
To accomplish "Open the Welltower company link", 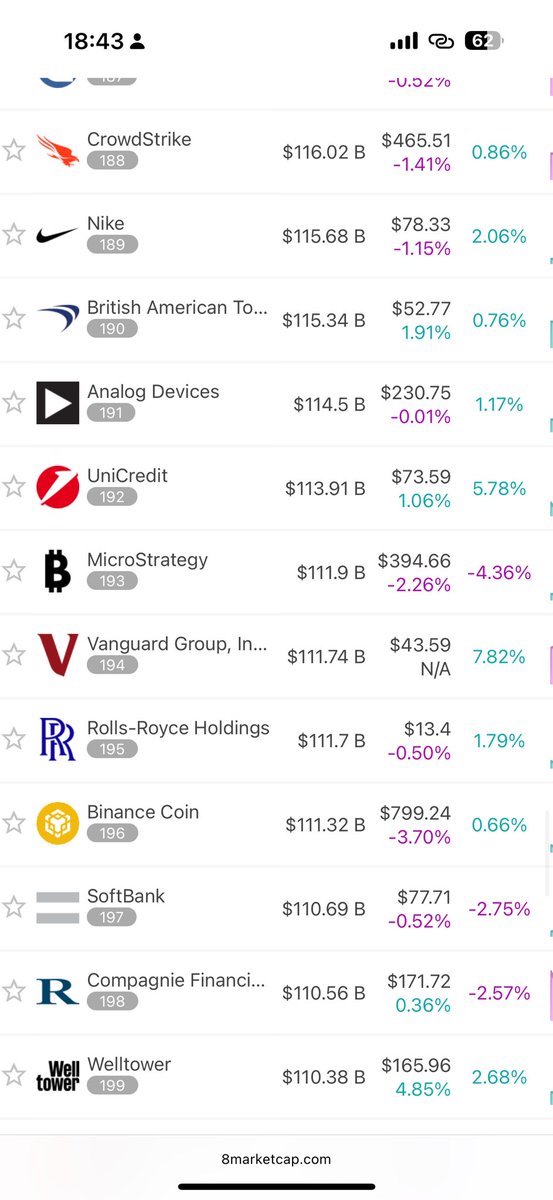I will [x=129, y=1064].
